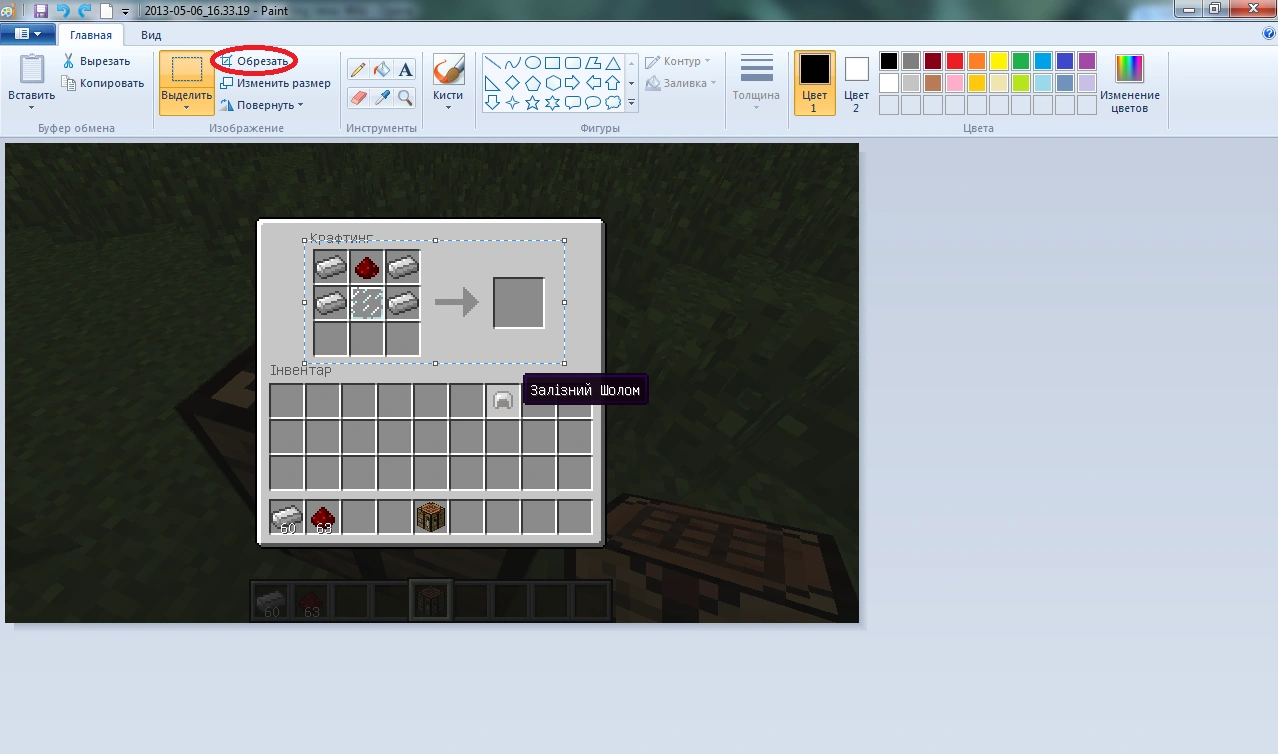The height and width of the screenshot is (754, 1278).
Task: Click the Undo arrow in title bar
Action: (x=62, y=10)
